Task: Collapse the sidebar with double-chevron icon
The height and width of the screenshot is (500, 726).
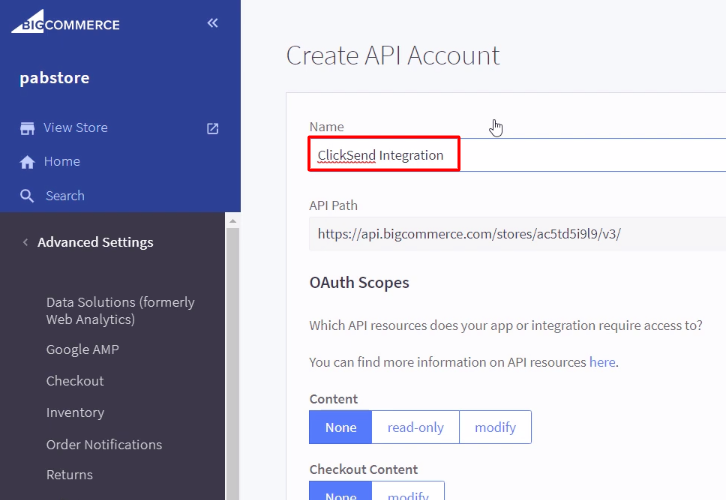Action: click(213, 23)
